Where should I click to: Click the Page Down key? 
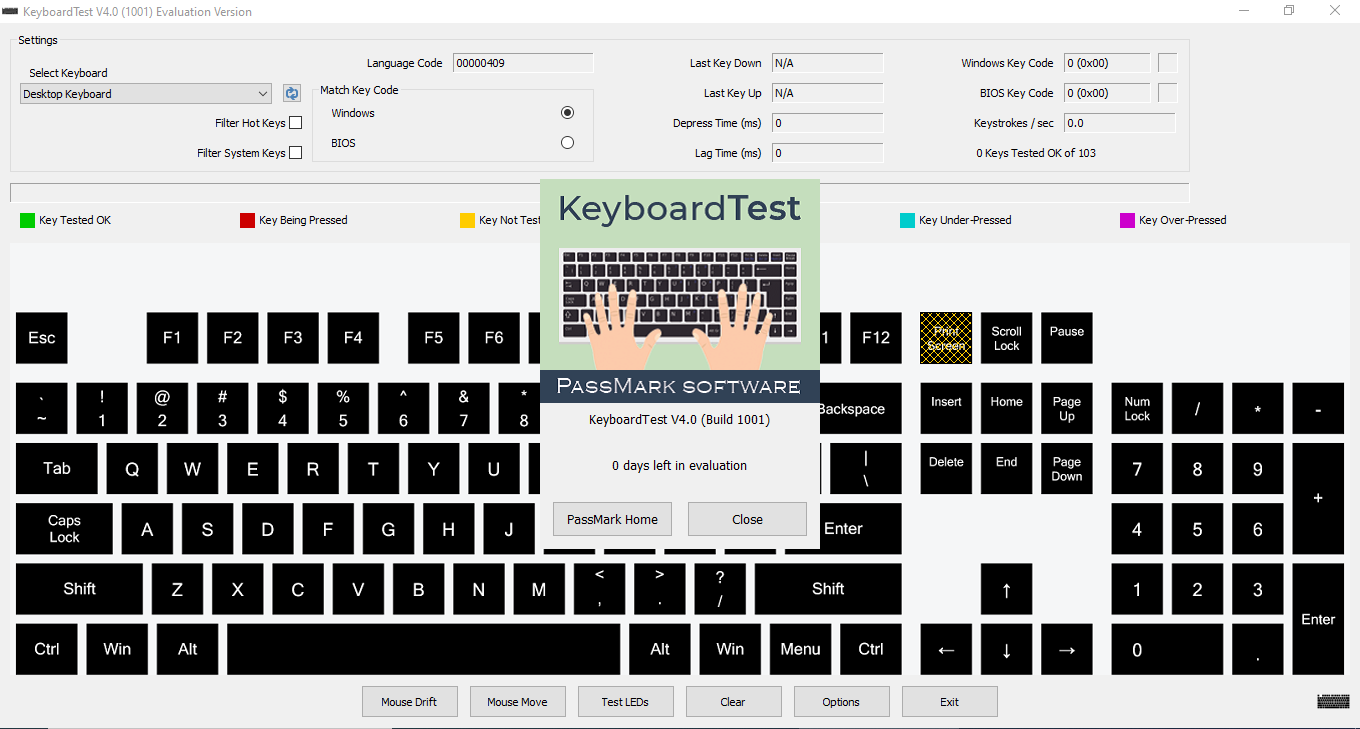point(1066,468)
